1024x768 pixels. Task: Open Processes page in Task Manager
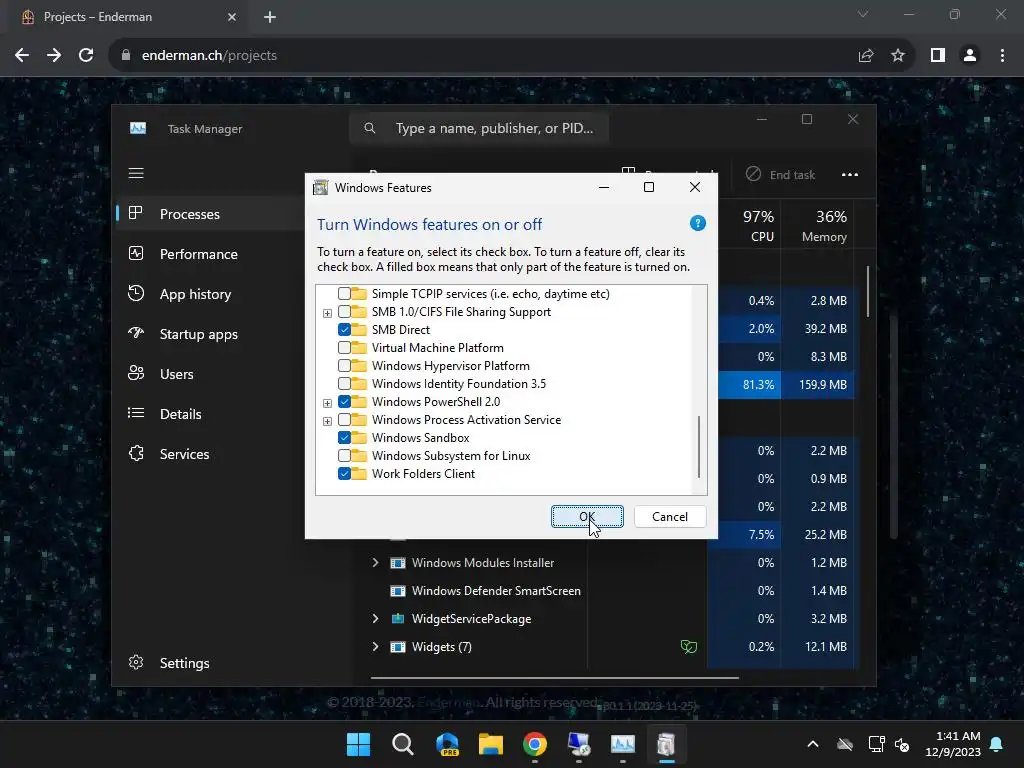[x=209, y=214]
